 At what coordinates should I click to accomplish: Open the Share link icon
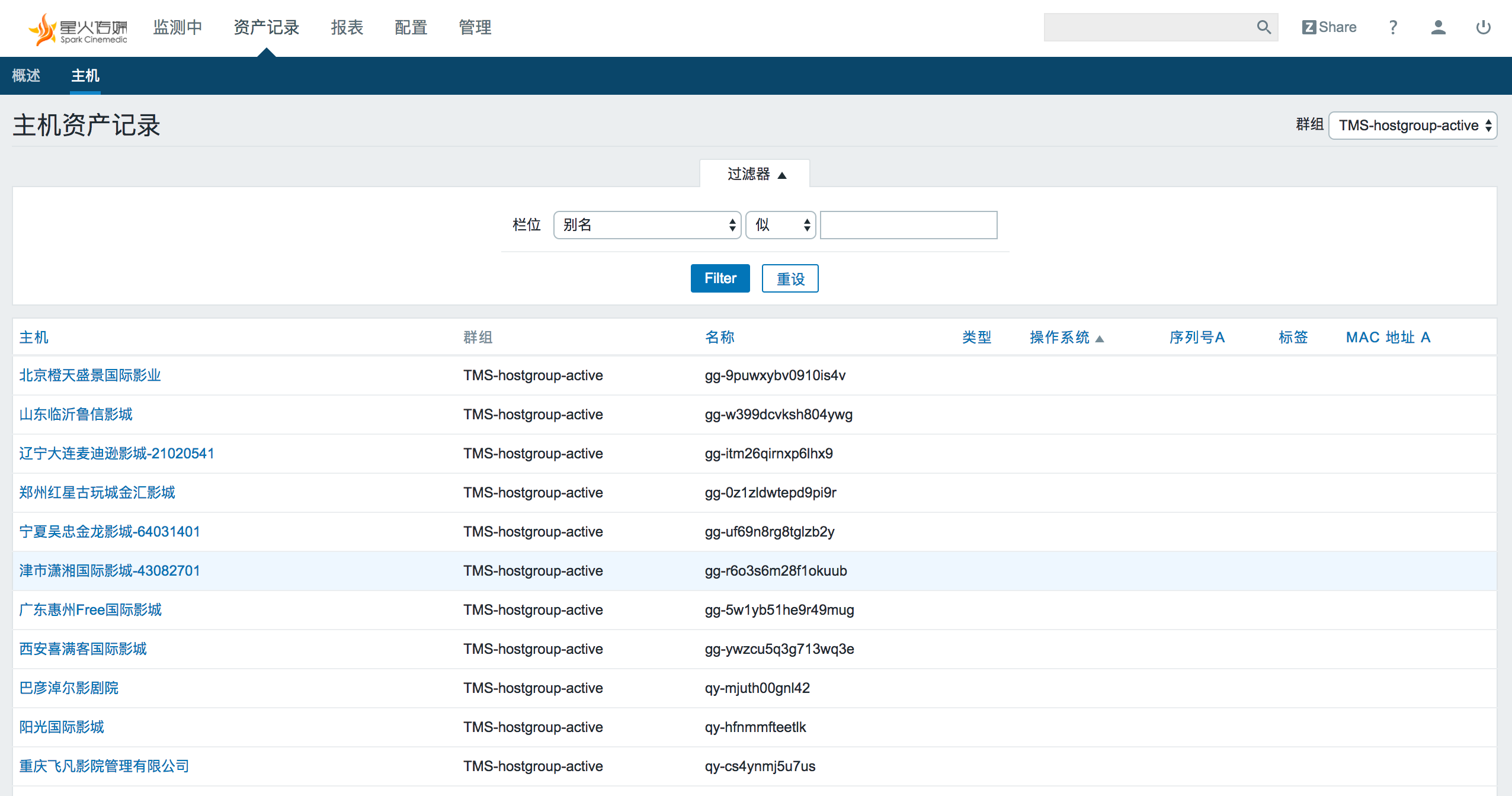point(1329,27)
